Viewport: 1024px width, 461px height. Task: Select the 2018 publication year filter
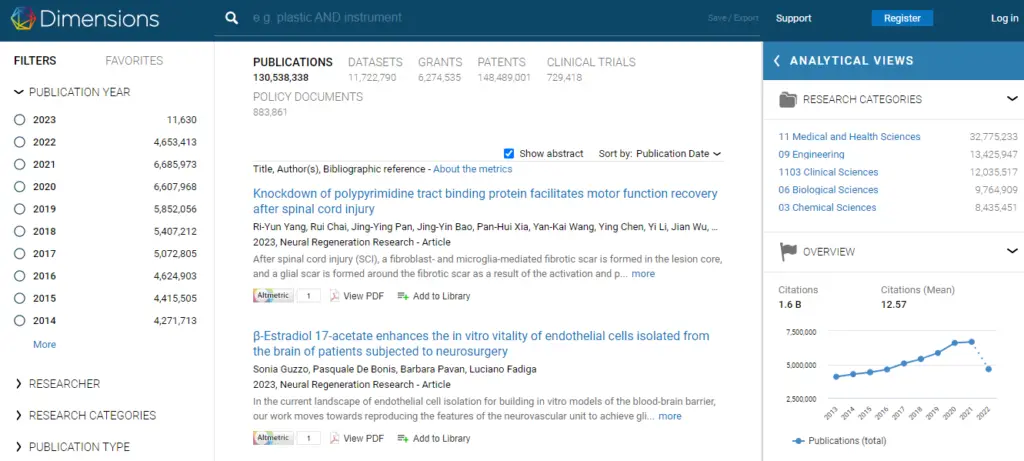click(x=20, y=231)
